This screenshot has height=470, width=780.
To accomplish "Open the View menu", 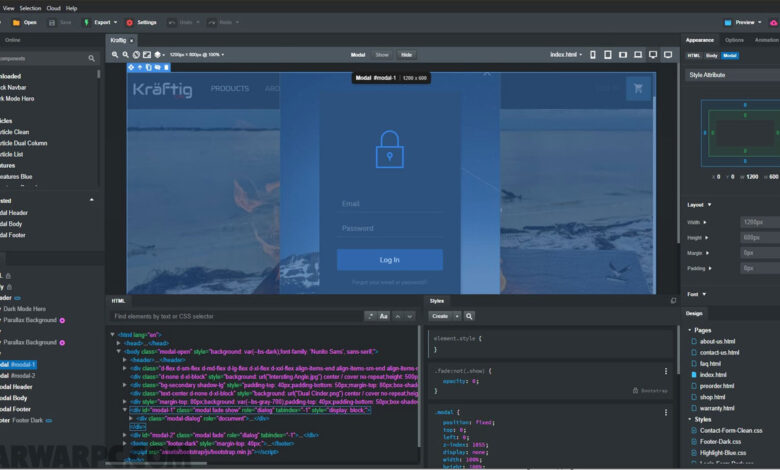I will (x=8, y=8).
